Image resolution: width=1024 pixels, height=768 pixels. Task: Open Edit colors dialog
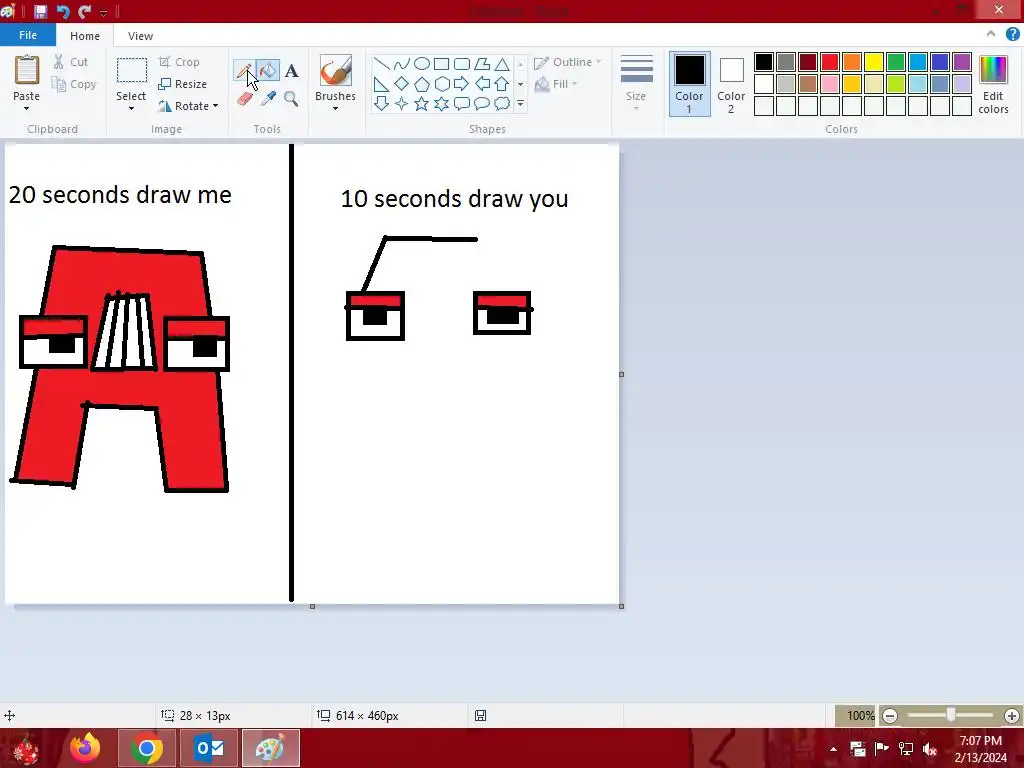click(993, 85)
